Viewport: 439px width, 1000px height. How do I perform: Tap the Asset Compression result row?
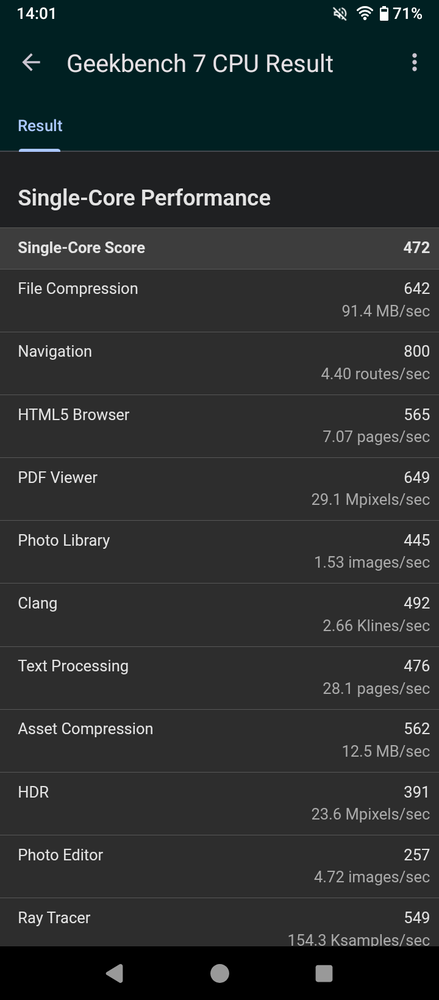coord(220,741)
